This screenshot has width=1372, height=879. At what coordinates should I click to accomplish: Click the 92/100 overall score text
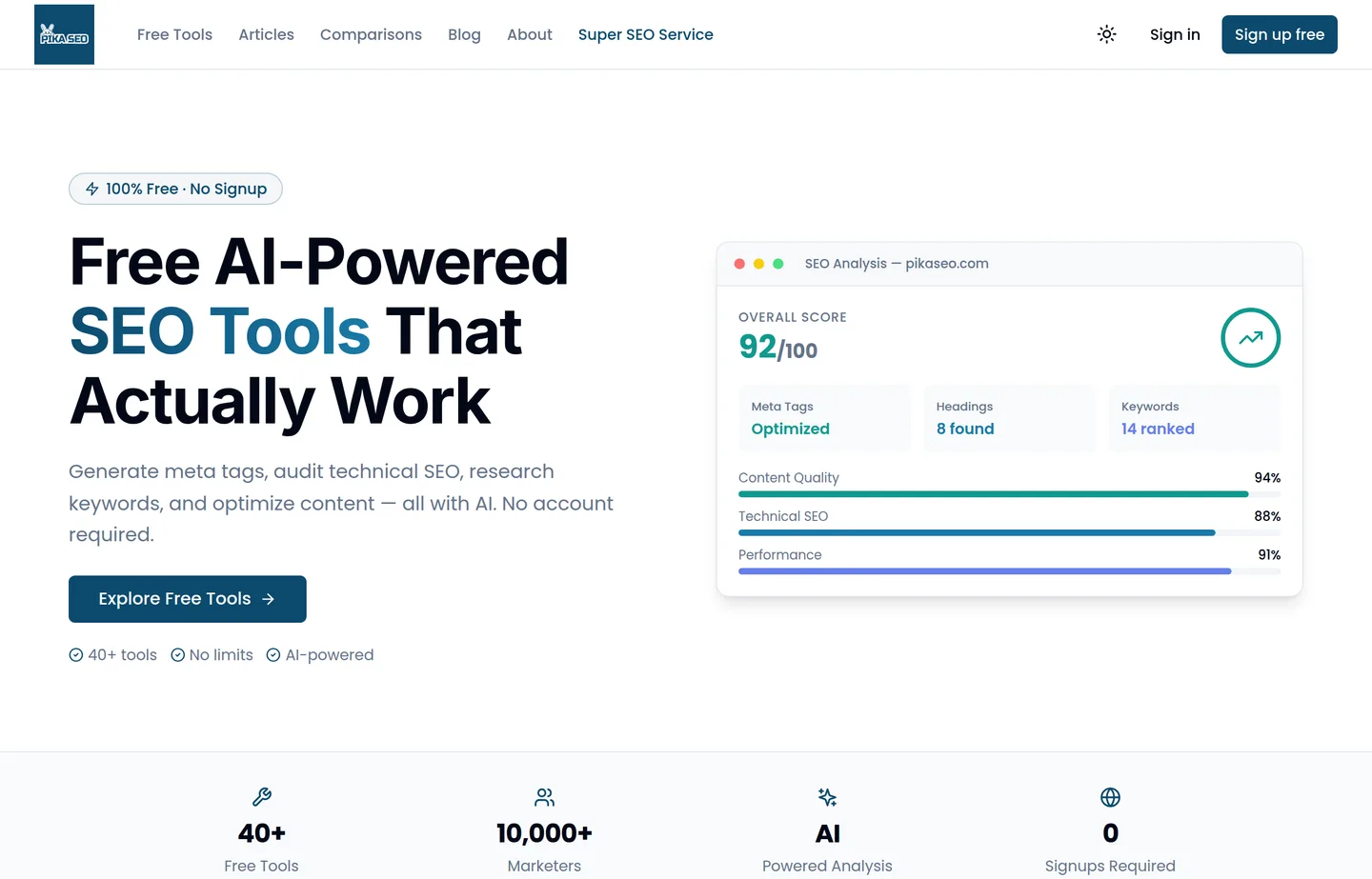pyautogui.click(x=778, y=348)
